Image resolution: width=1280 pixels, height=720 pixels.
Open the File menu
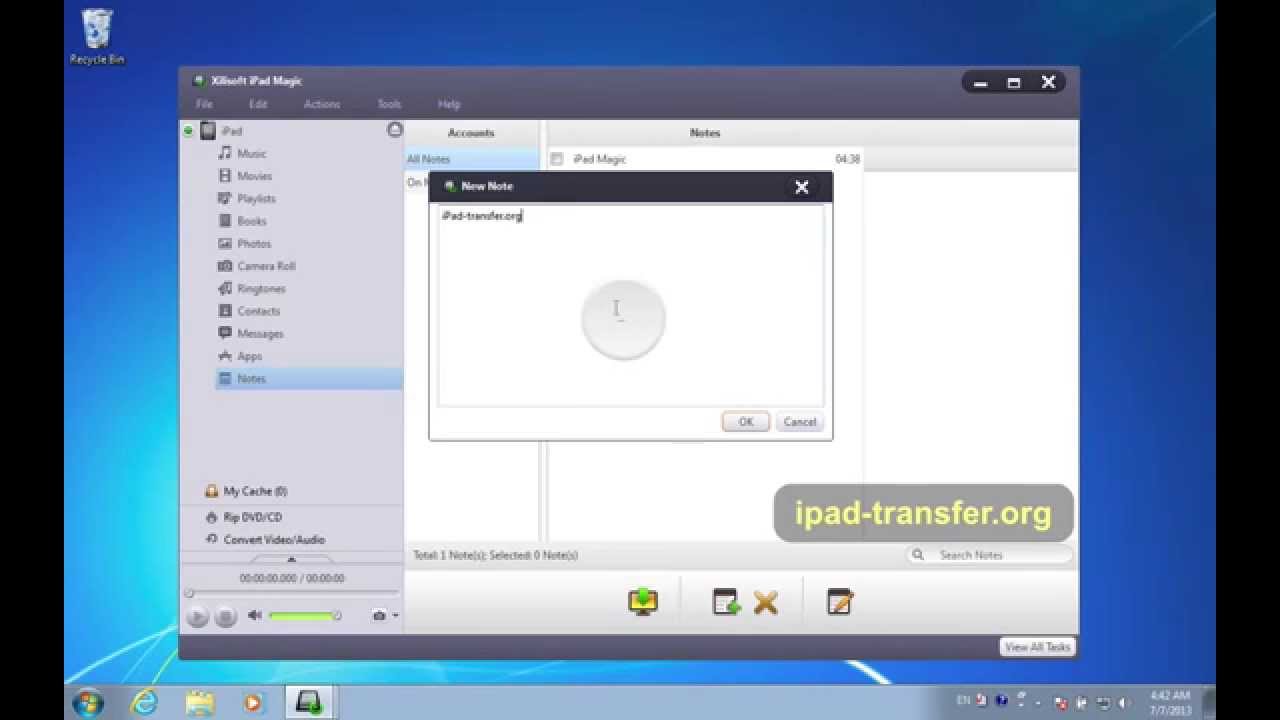click(x=204, y=104)
